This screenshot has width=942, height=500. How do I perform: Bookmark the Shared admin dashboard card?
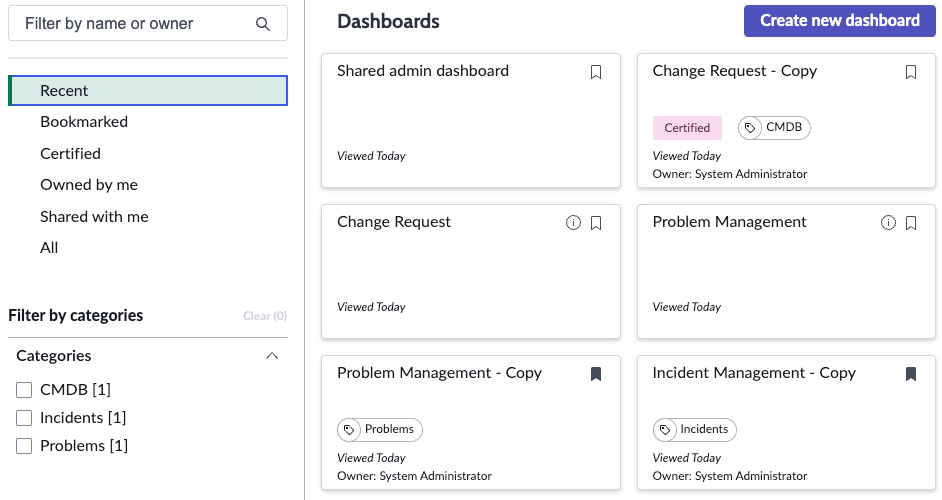(595, 72)
